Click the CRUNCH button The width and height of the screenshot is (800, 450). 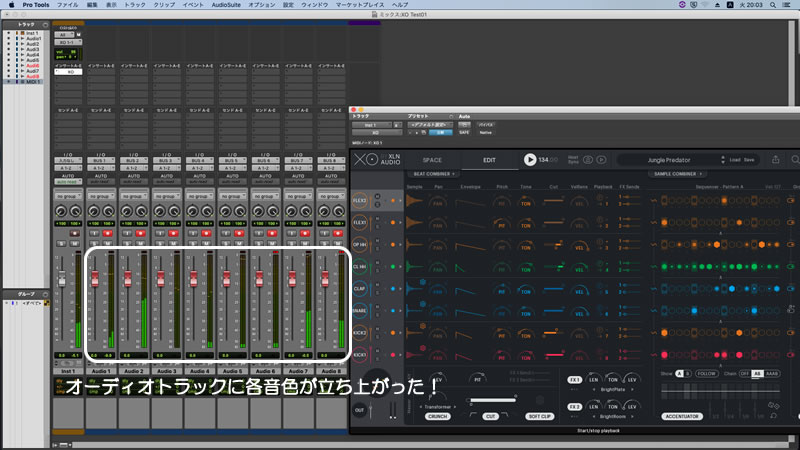[x=437, y=416]
